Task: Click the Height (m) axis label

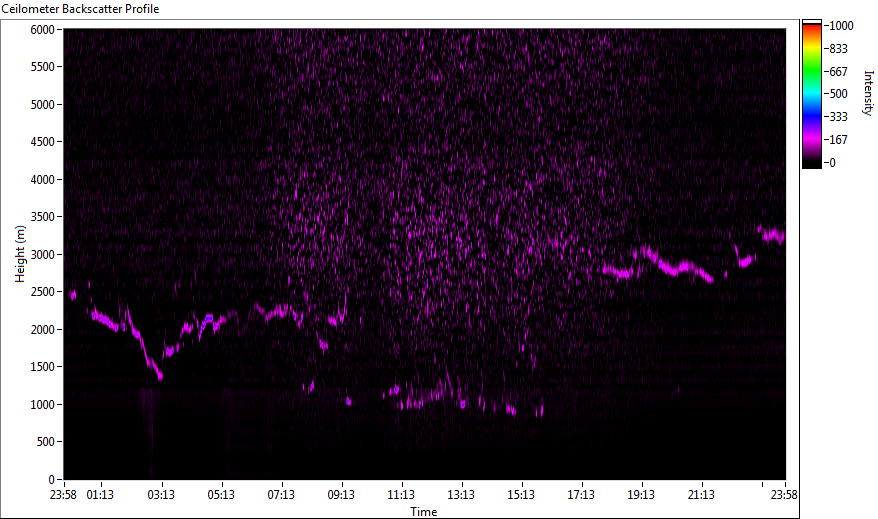Action: click(20, 254)
